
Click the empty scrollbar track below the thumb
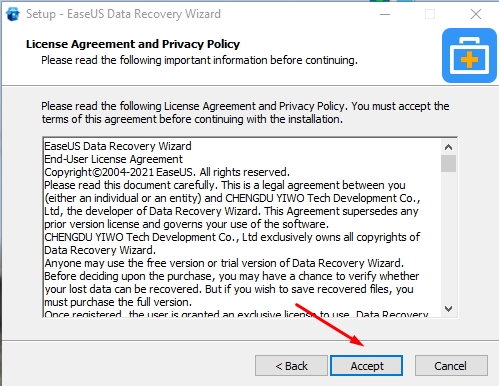click(448, 237)
